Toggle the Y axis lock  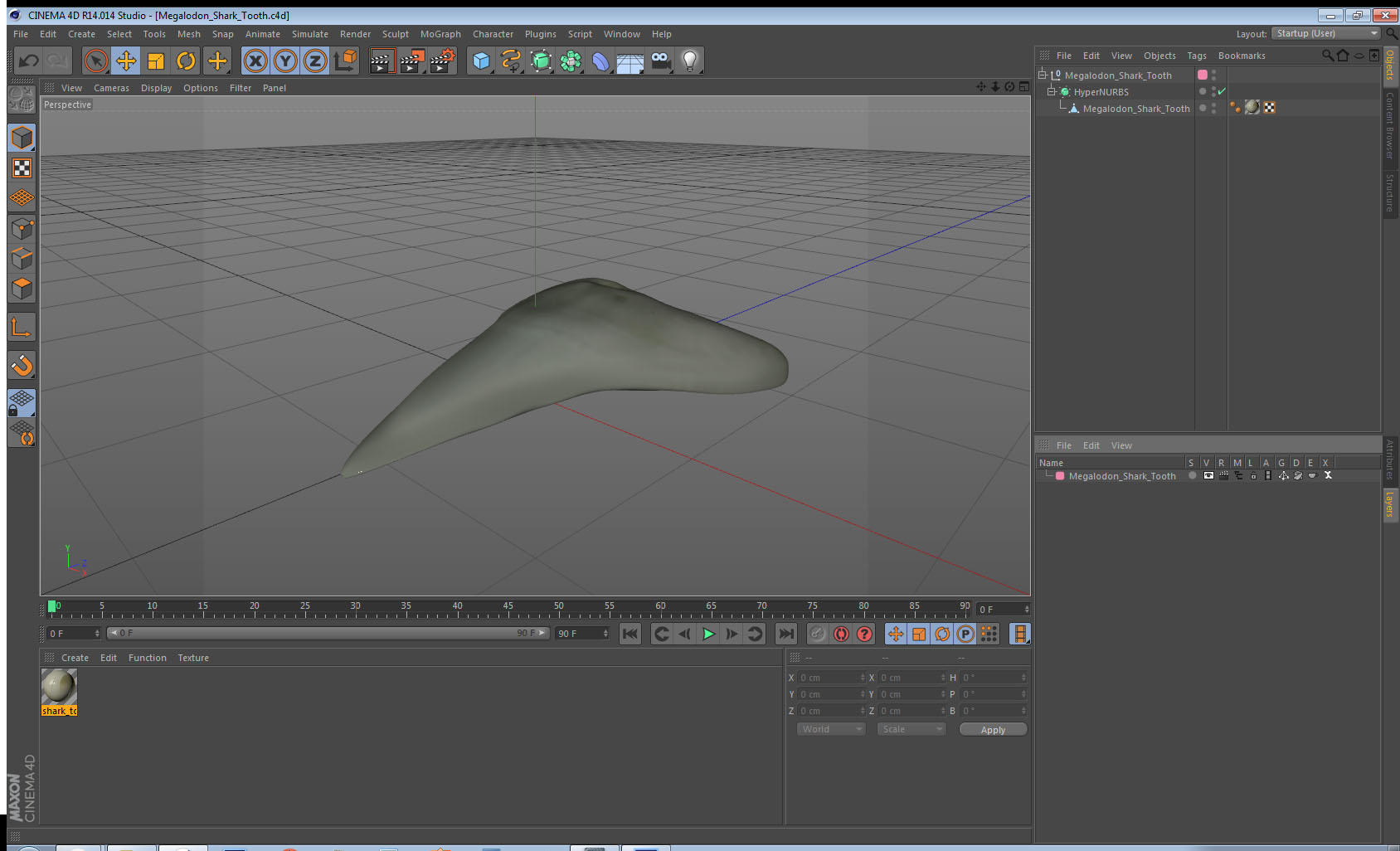(285, 61)
